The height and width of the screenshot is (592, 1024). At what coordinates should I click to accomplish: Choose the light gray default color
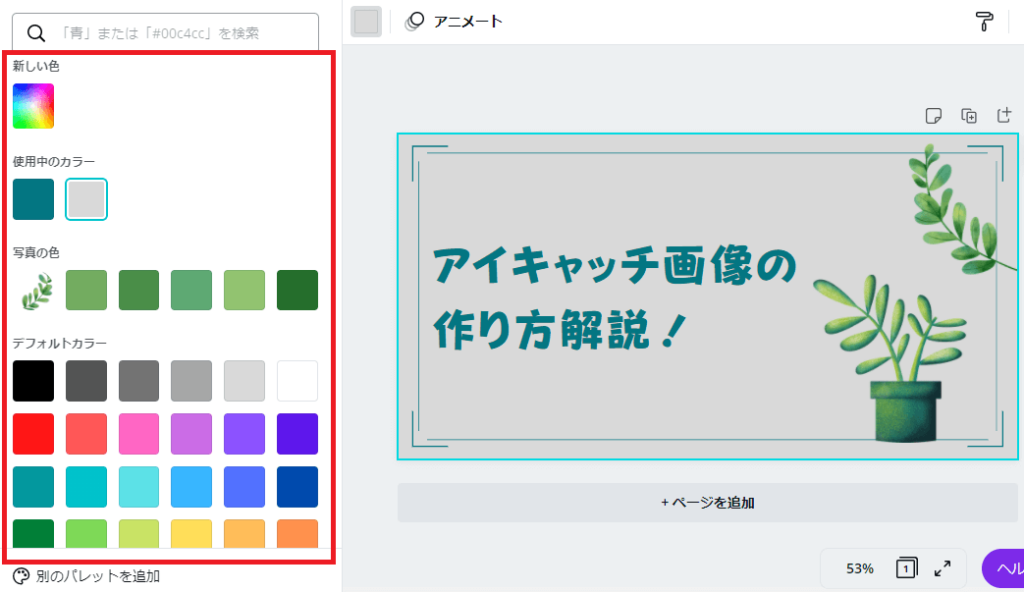click(x=244, y=381)
